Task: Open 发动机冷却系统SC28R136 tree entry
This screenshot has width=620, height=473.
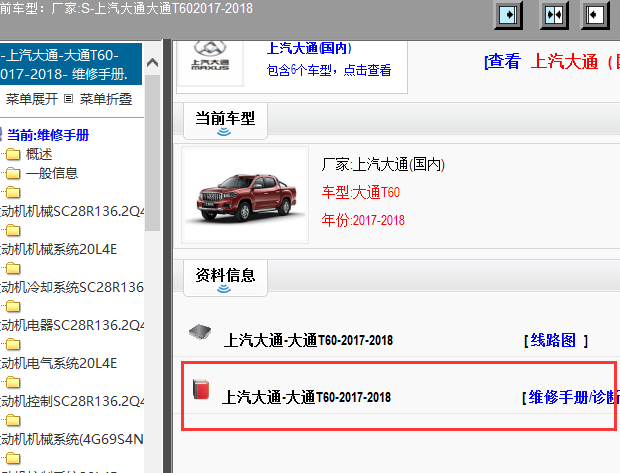Action: click(72, 287)
